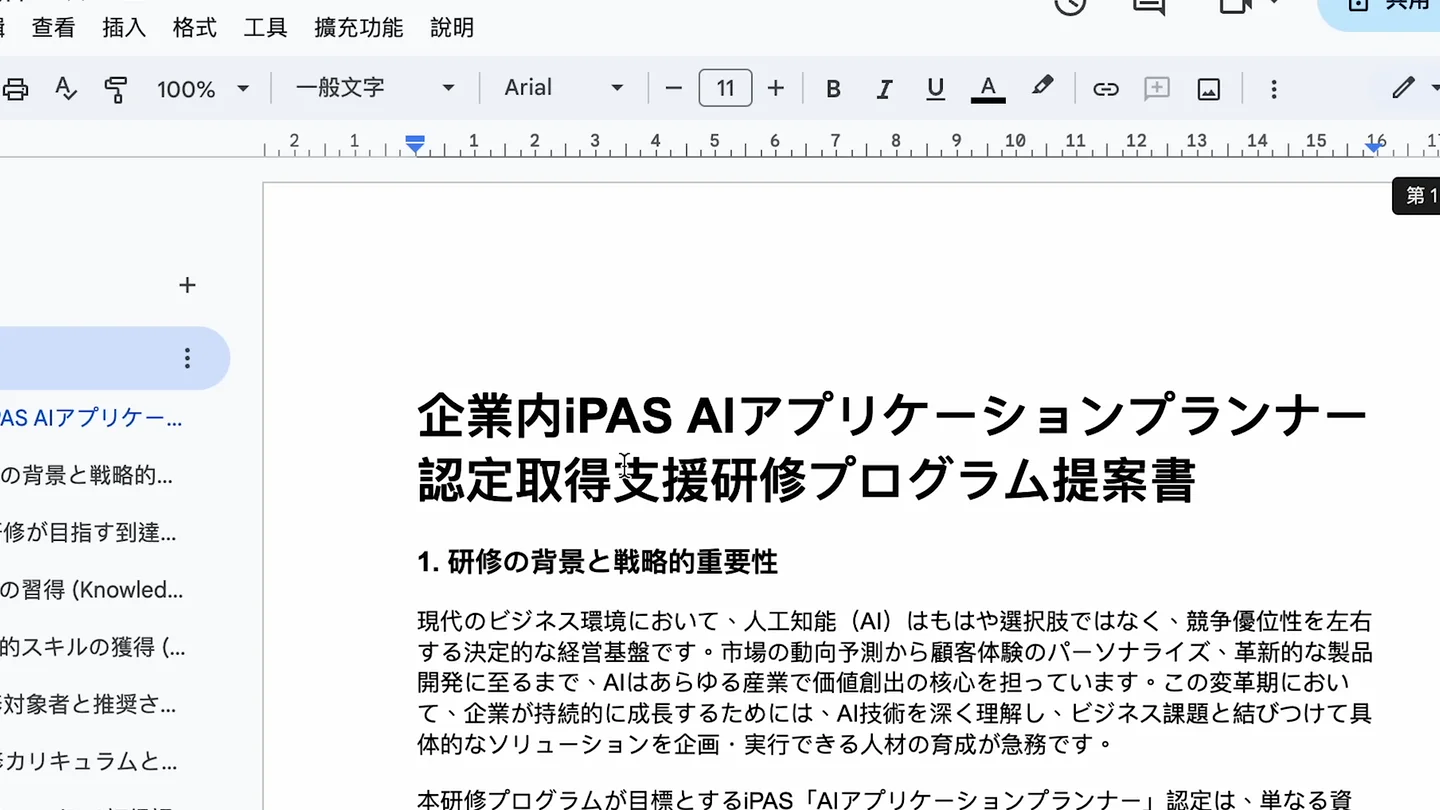Open the 擴充功能 menu
Image resolution: width=1440 pixels, height=810 pixels.
click(x=359, y=28)
